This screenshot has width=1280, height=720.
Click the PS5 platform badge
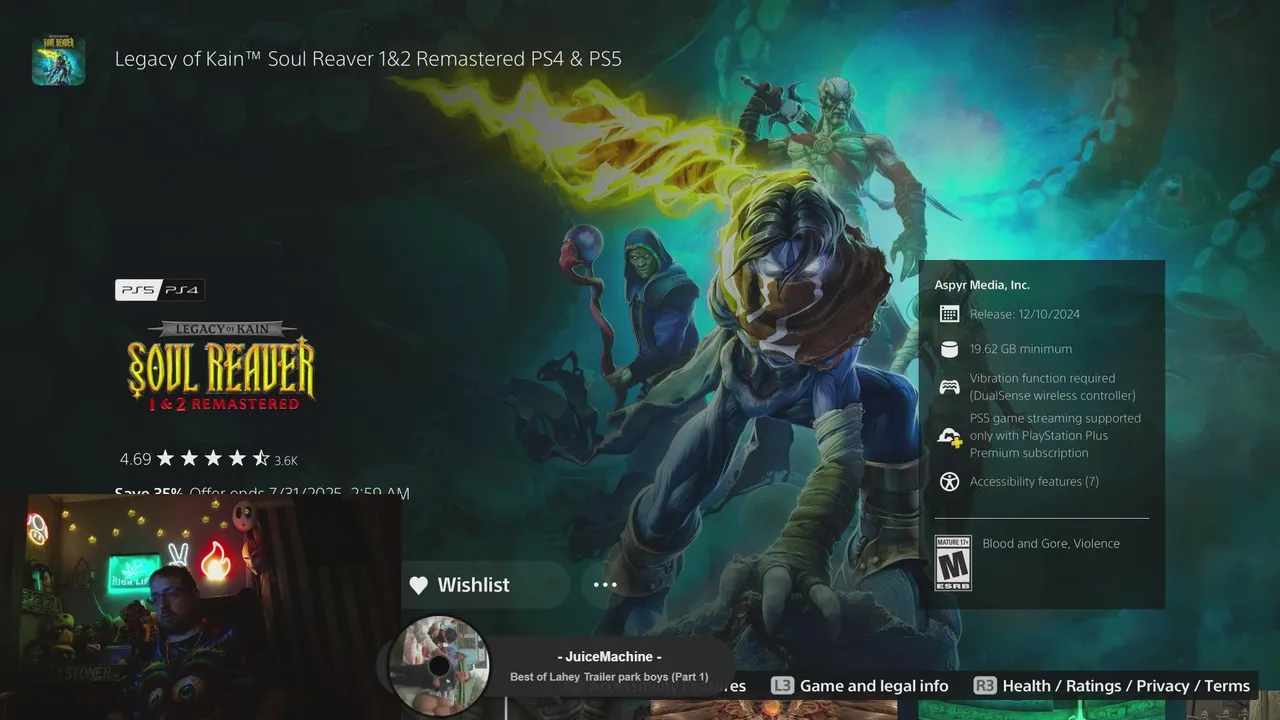(x=138, y=290)
